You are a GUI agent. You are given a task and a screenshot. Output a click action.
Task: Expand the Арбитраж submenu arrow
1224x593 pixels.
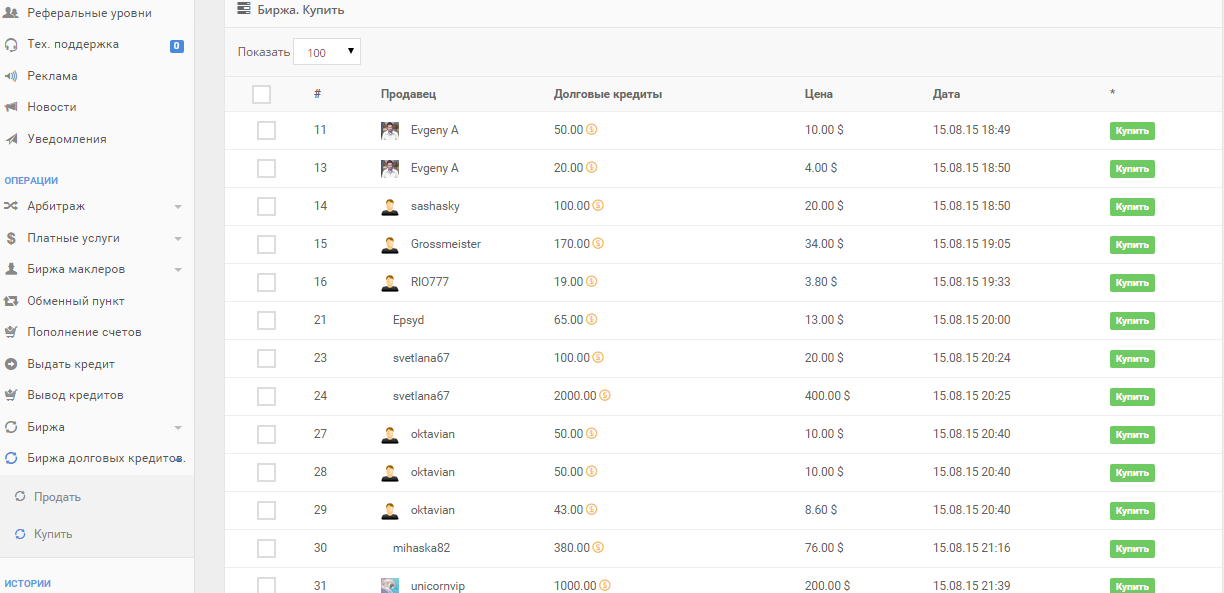pos(178,207)
